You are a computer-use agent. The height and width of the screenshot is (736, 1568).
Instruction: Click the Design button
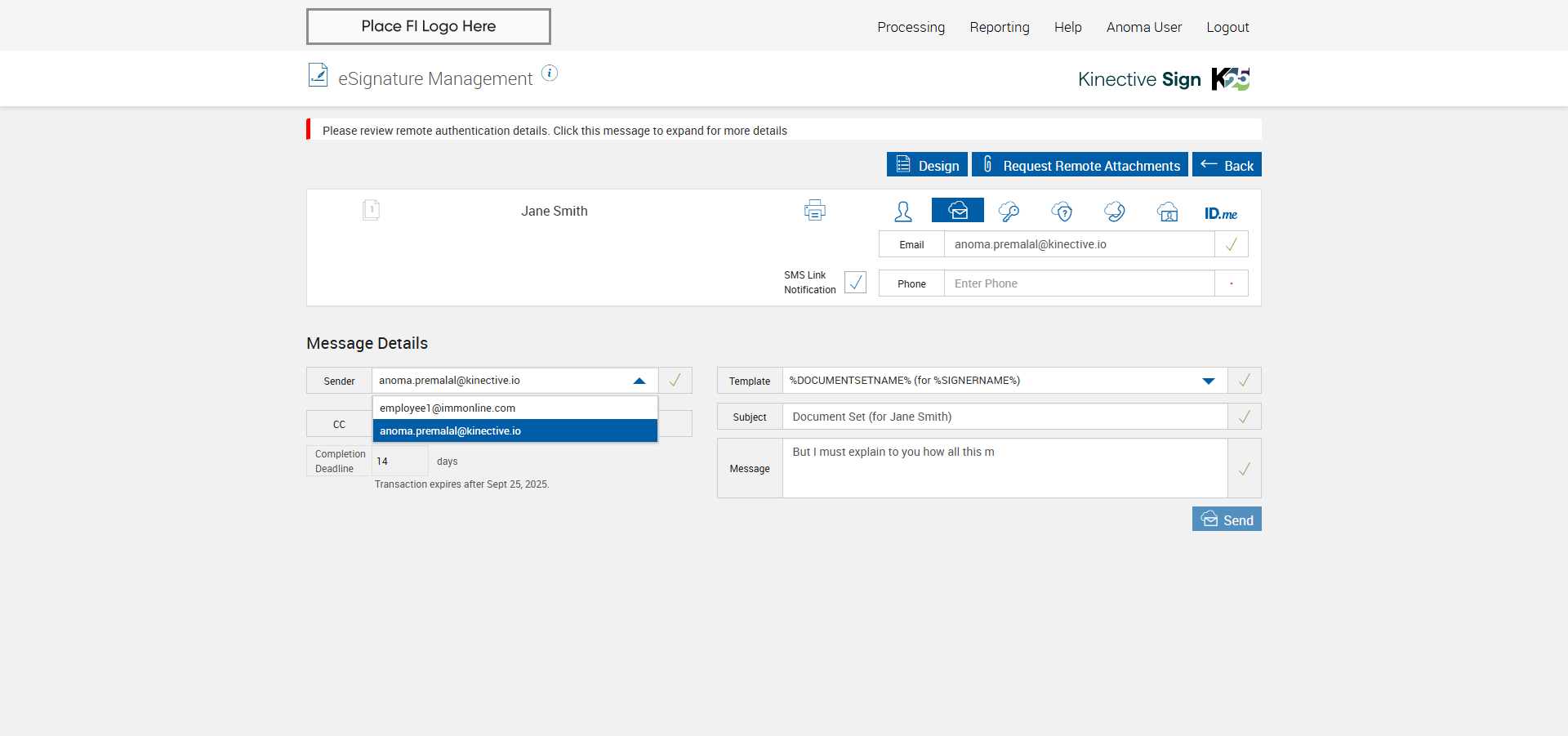tap(927, 165)
